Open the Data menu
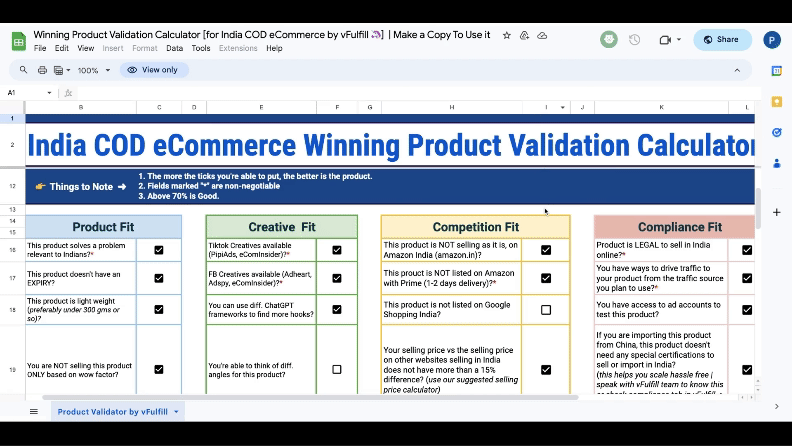Screen dimensions: 792x446 coord(174,48)
